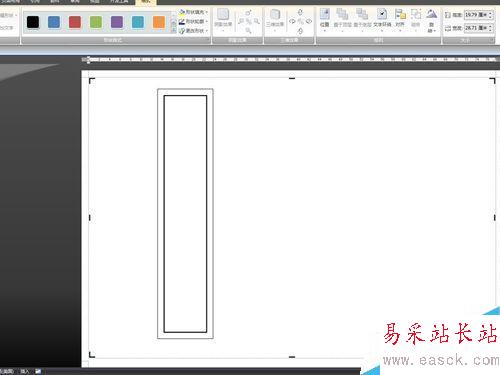Click the drawing canvas top-middle sizing handle
Image resolution: width=500 pixels, height=375 pixels.
[x=292, y=78]
